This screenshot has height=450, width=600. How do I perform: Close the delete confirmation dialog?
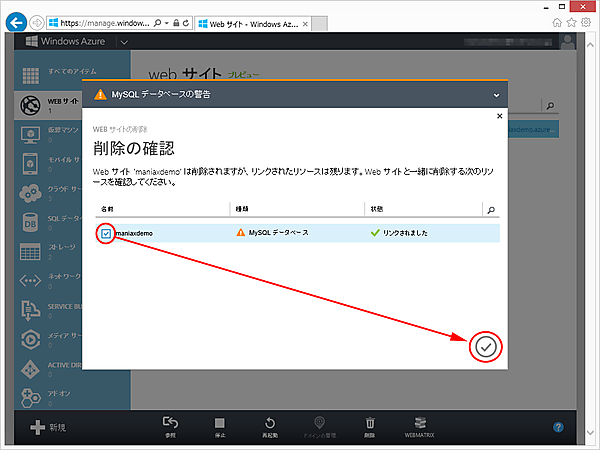pyautogui.click(x=499, y=116)
